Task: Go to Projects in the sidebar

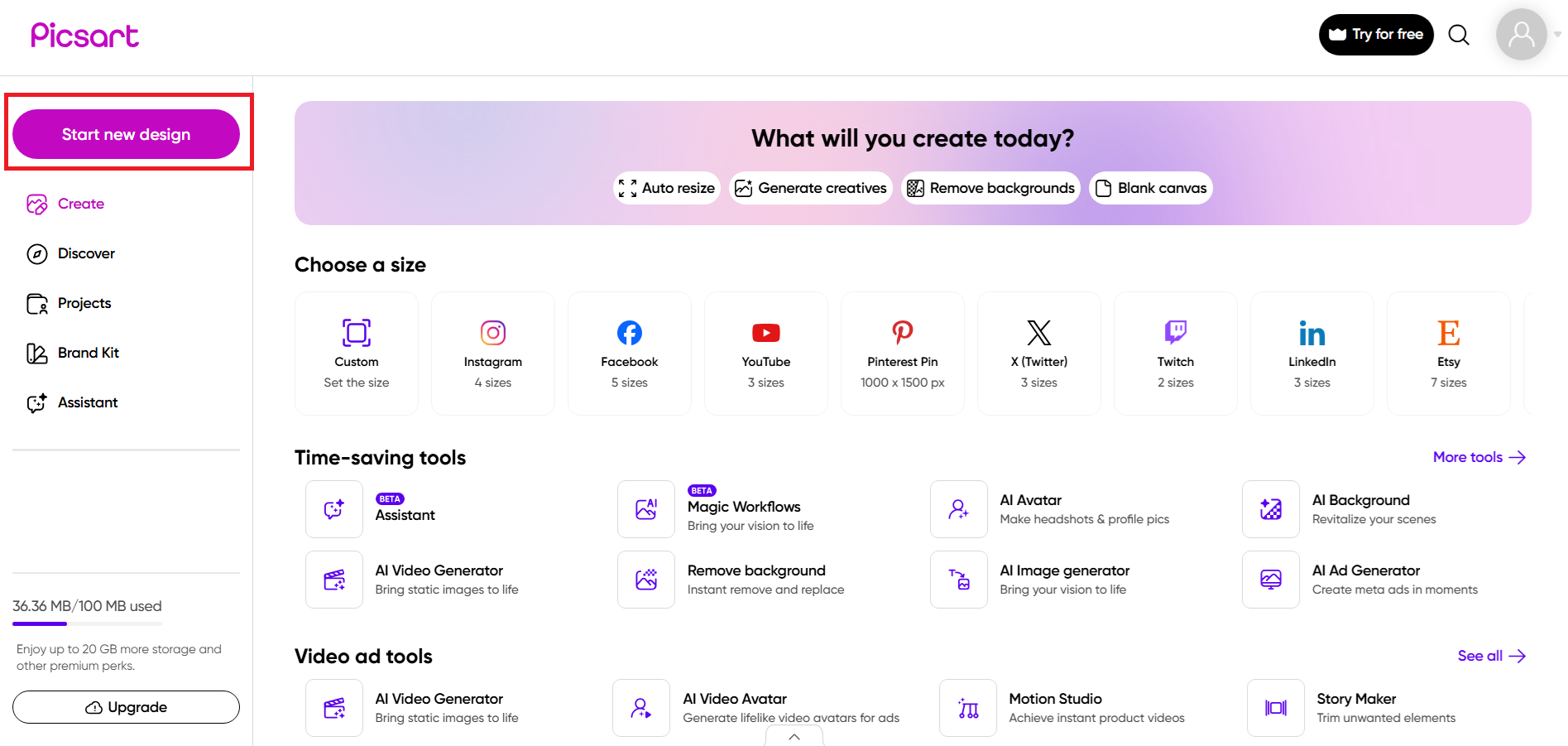Action: [x=84, y=303]
